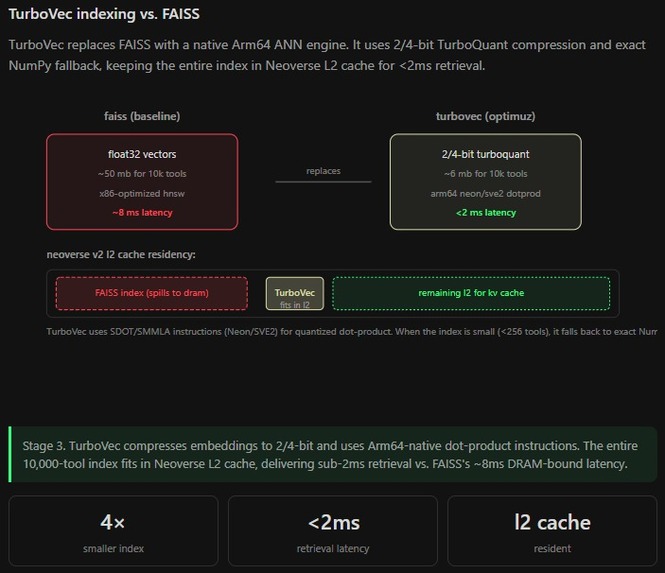Click the 'remaining l2 for kv cache' box
The height and width of the screenshot is (573, 665).
tap(471, 293)
